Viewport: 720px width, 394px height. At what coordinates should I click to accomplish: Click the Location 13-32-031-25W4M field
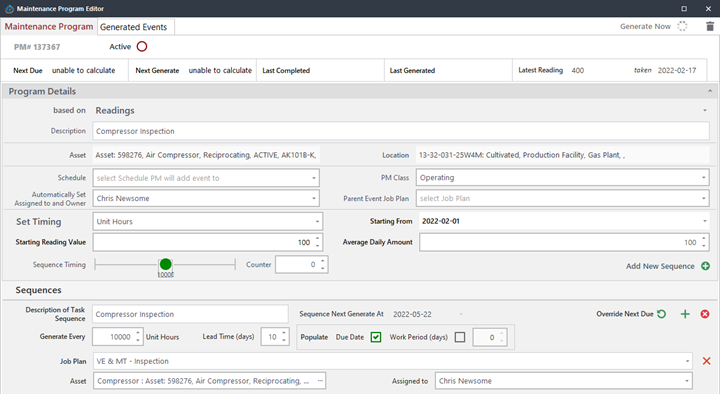(x=562, y=155)
